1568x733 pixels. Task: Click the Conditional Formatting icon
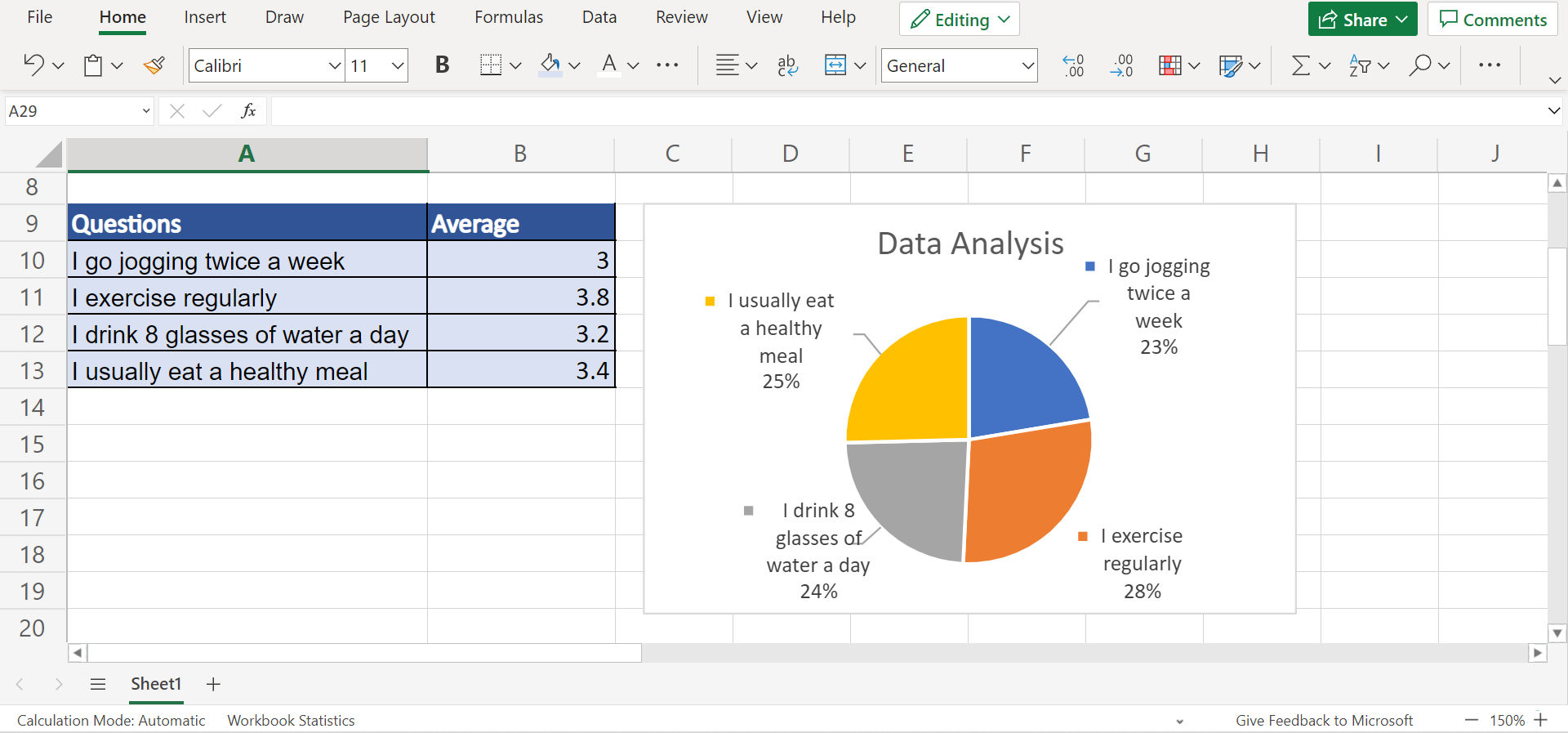(x=1170, y=65)
